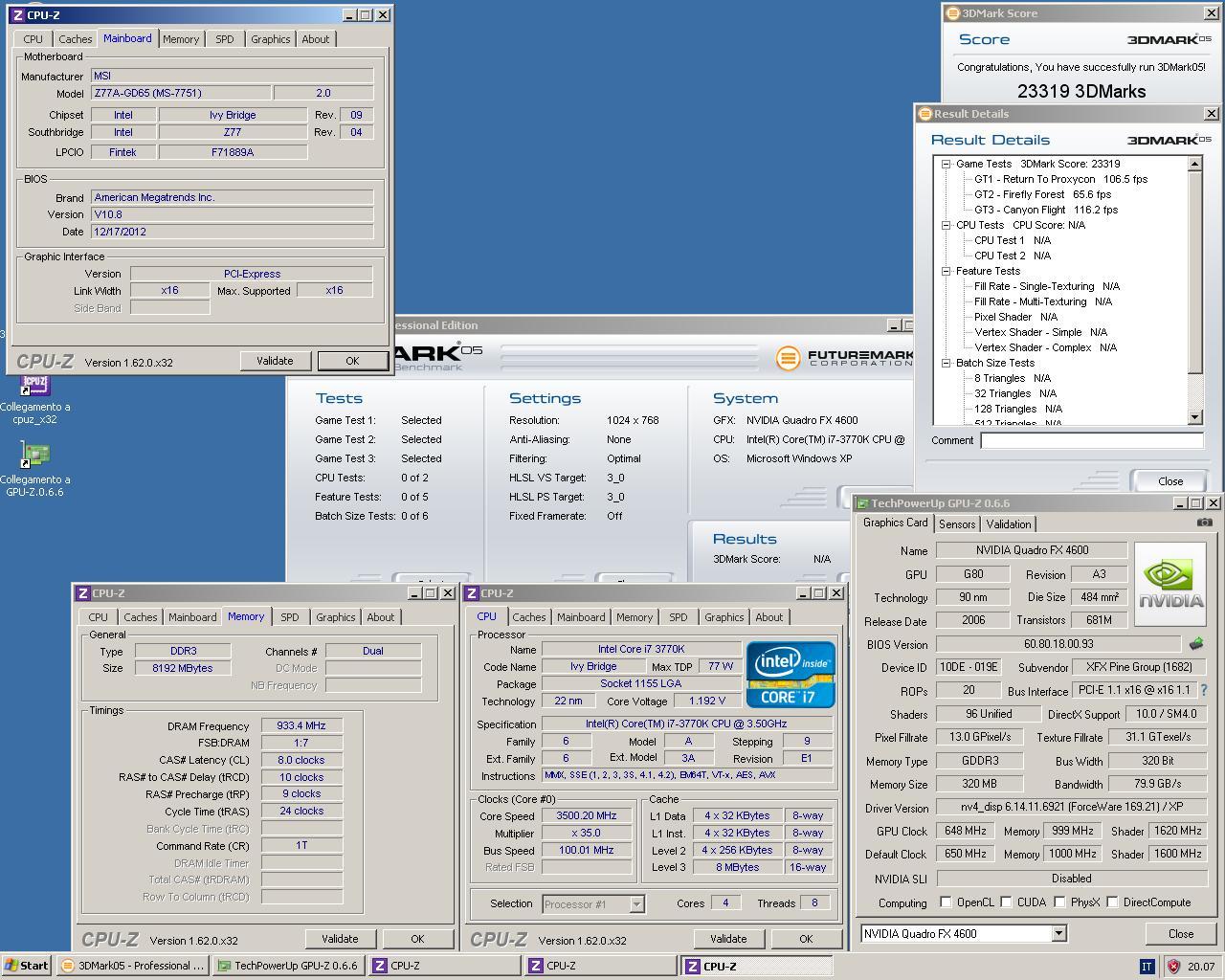Viewport: 1225px width, 980px height.
Task: Click the IT language indicator in tray
Action: [x=1147, y=966]
